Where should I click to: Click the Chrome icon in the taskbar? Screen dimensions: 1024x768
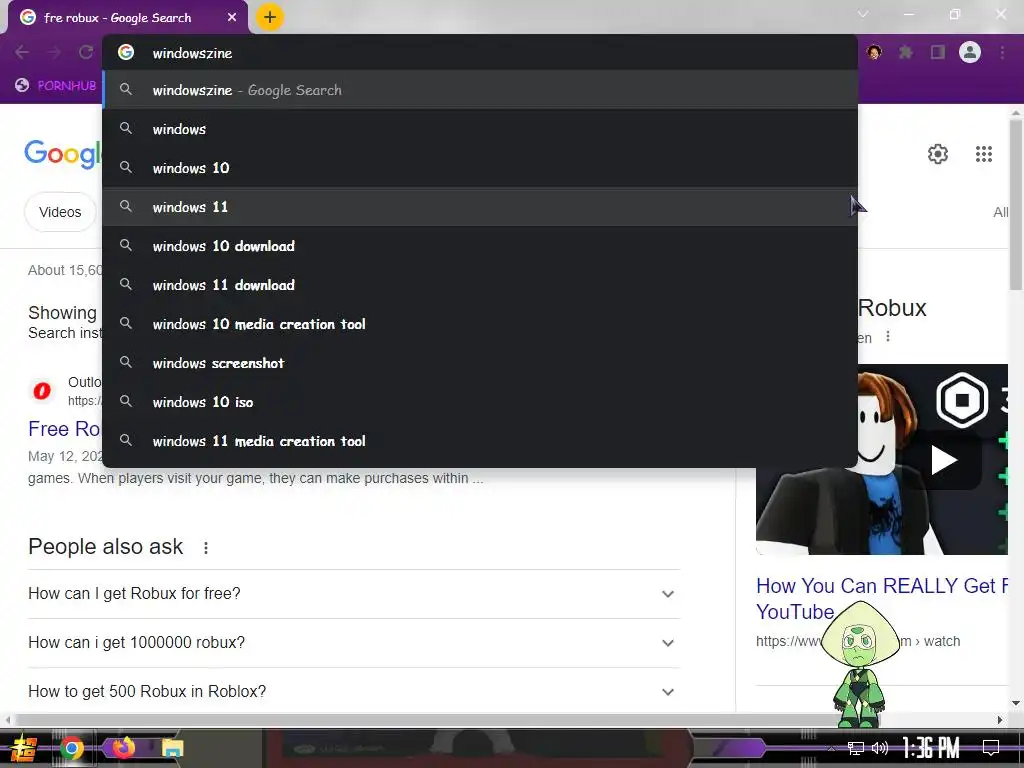click(x=72, y=748)
